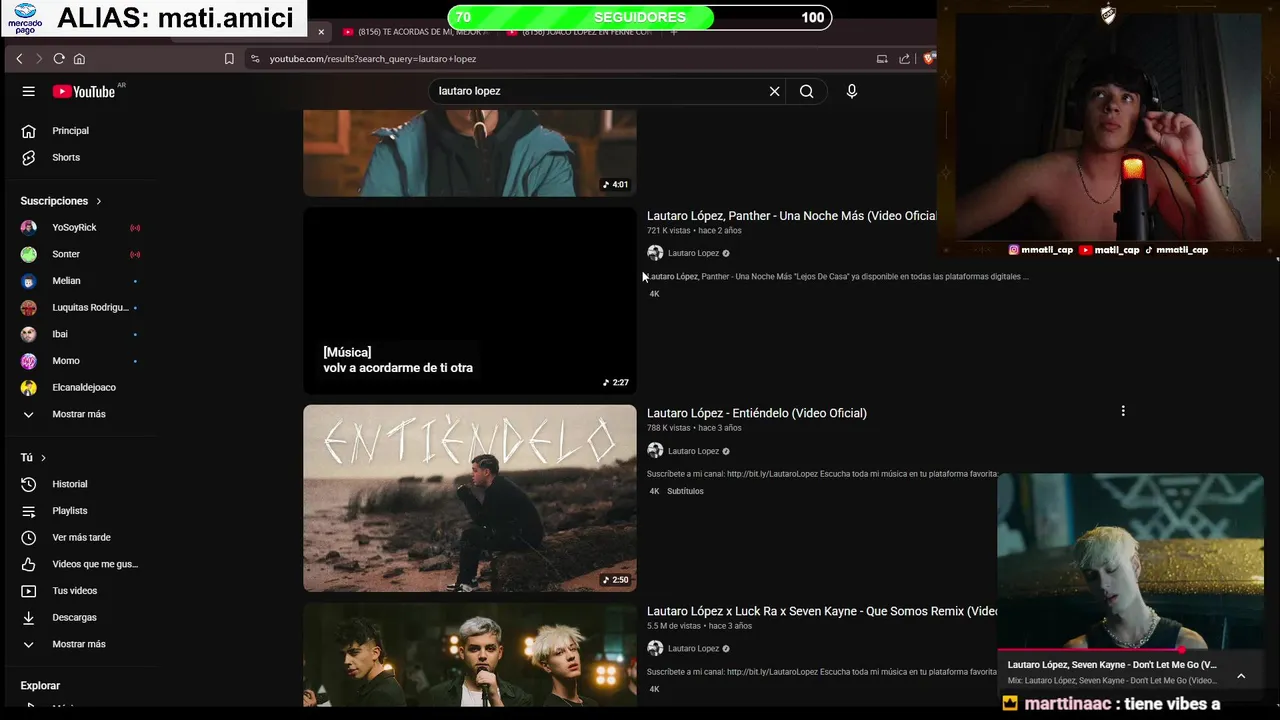Open Que Somos Remix video title
Image resolution: width=1280 pixels, height=720 pixels.
tap(822, 611)
